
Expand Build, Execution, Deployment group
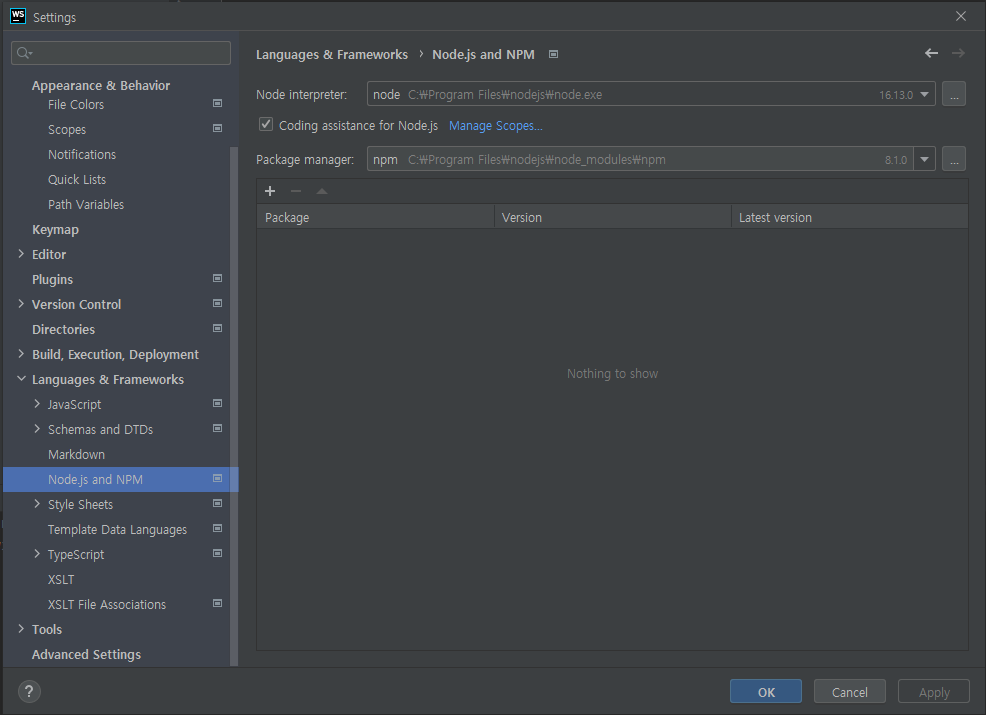click(21, 353)
